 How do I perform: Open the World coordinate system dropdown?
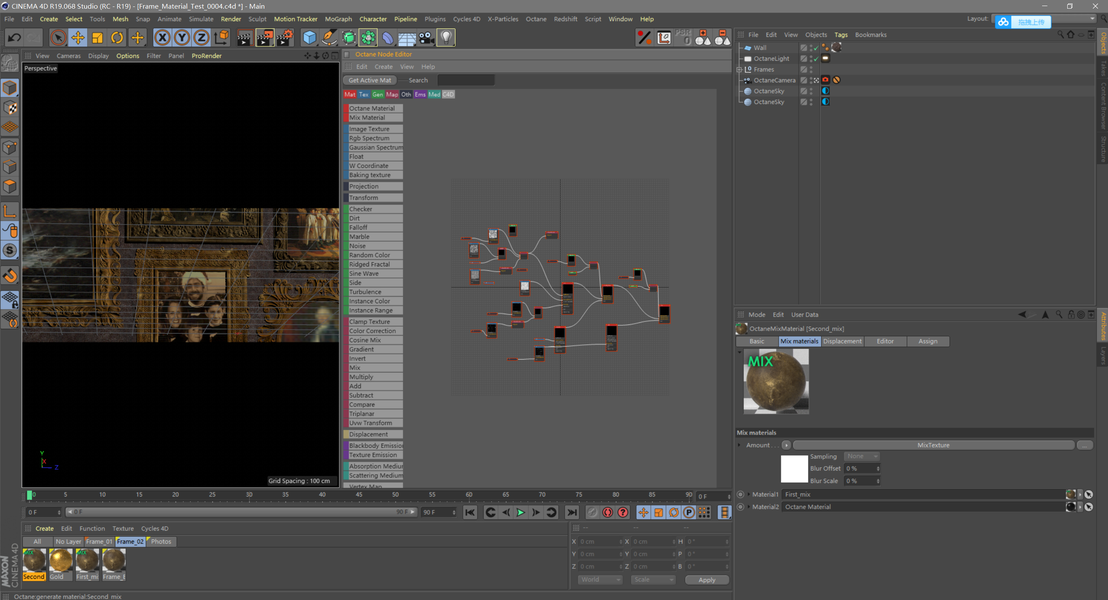(600, 580)
